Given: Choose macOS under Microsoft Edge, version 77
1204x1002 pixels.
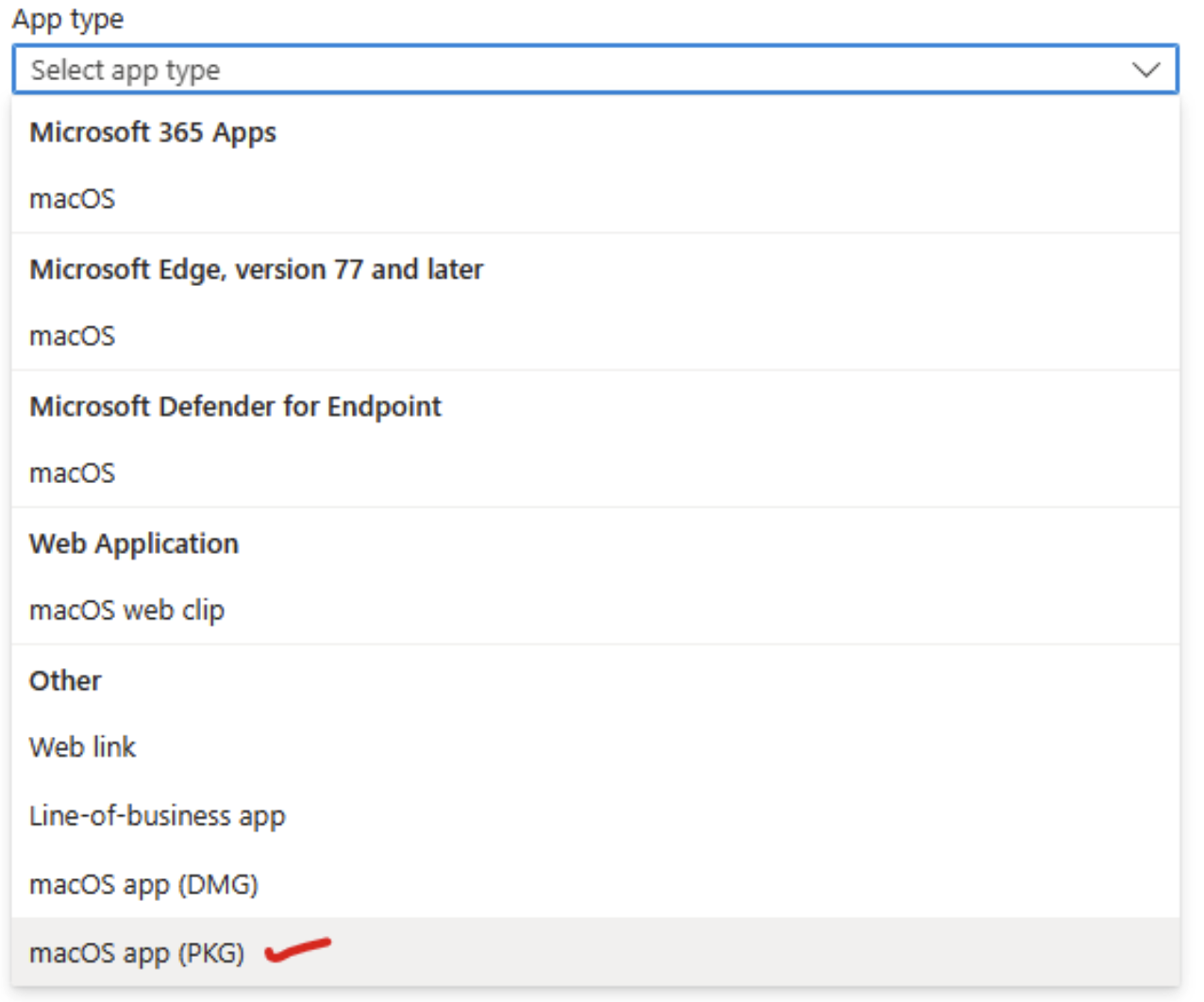Looking at the screenshot, I should [595, 336].
